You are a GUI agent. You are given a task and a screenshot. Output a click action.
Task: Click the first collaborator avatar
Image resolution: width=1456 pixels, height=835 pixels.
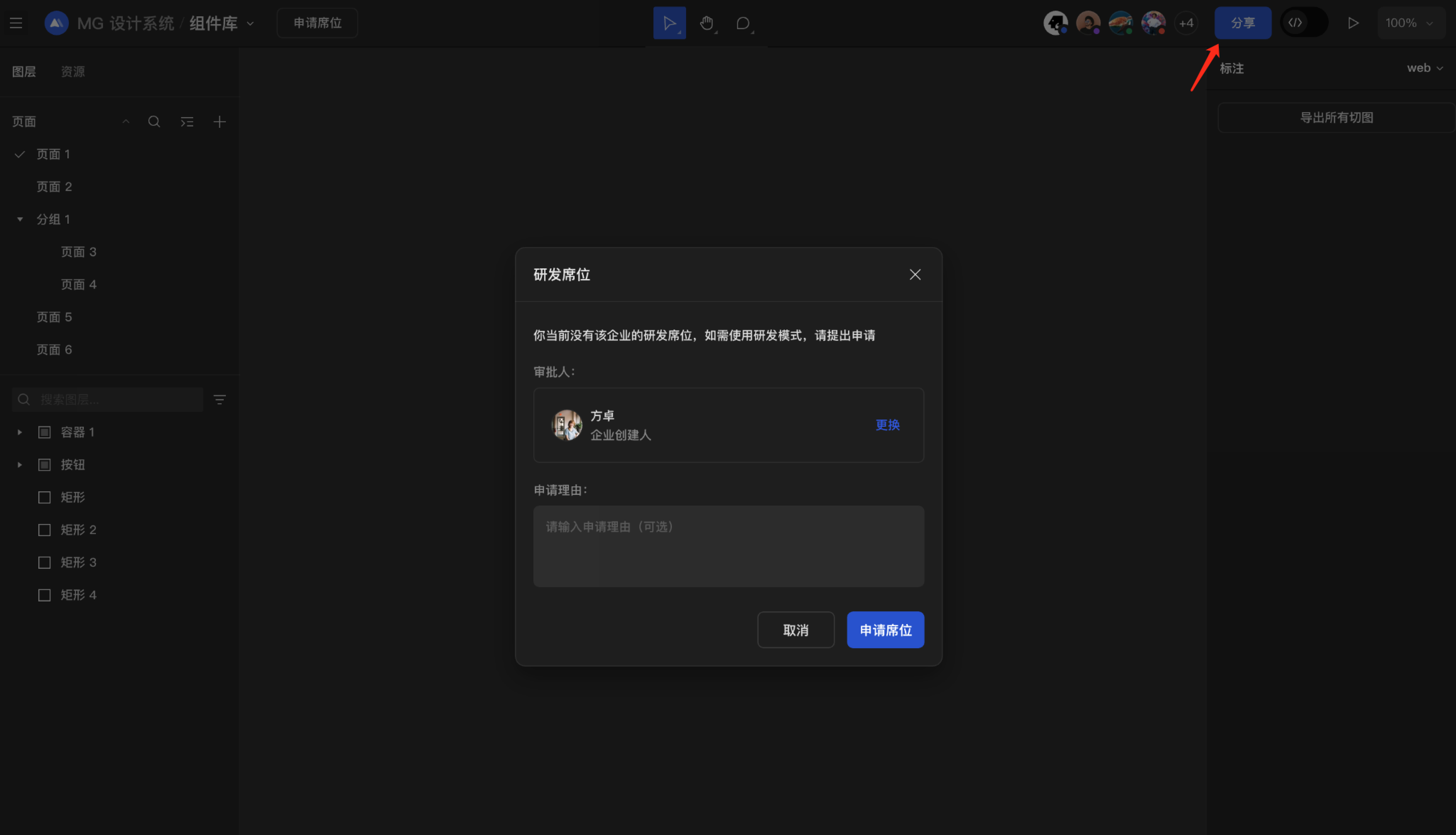click(x=1056, y=23)
